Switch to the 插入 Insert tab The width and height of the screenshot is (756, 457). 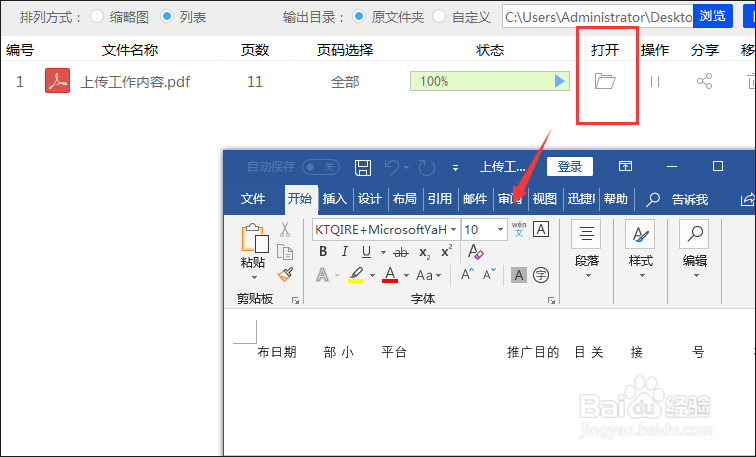tap(335, 199)
